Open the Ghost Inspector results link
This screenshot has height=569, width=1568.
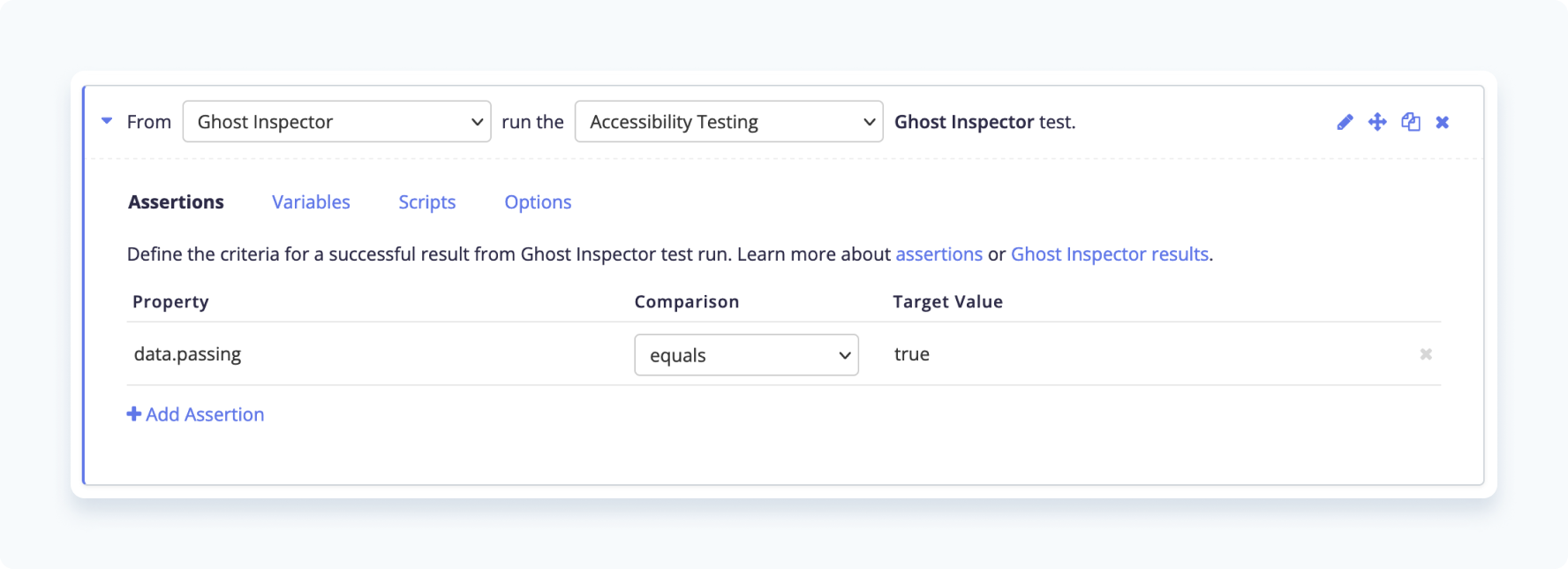click(1109, 254)
